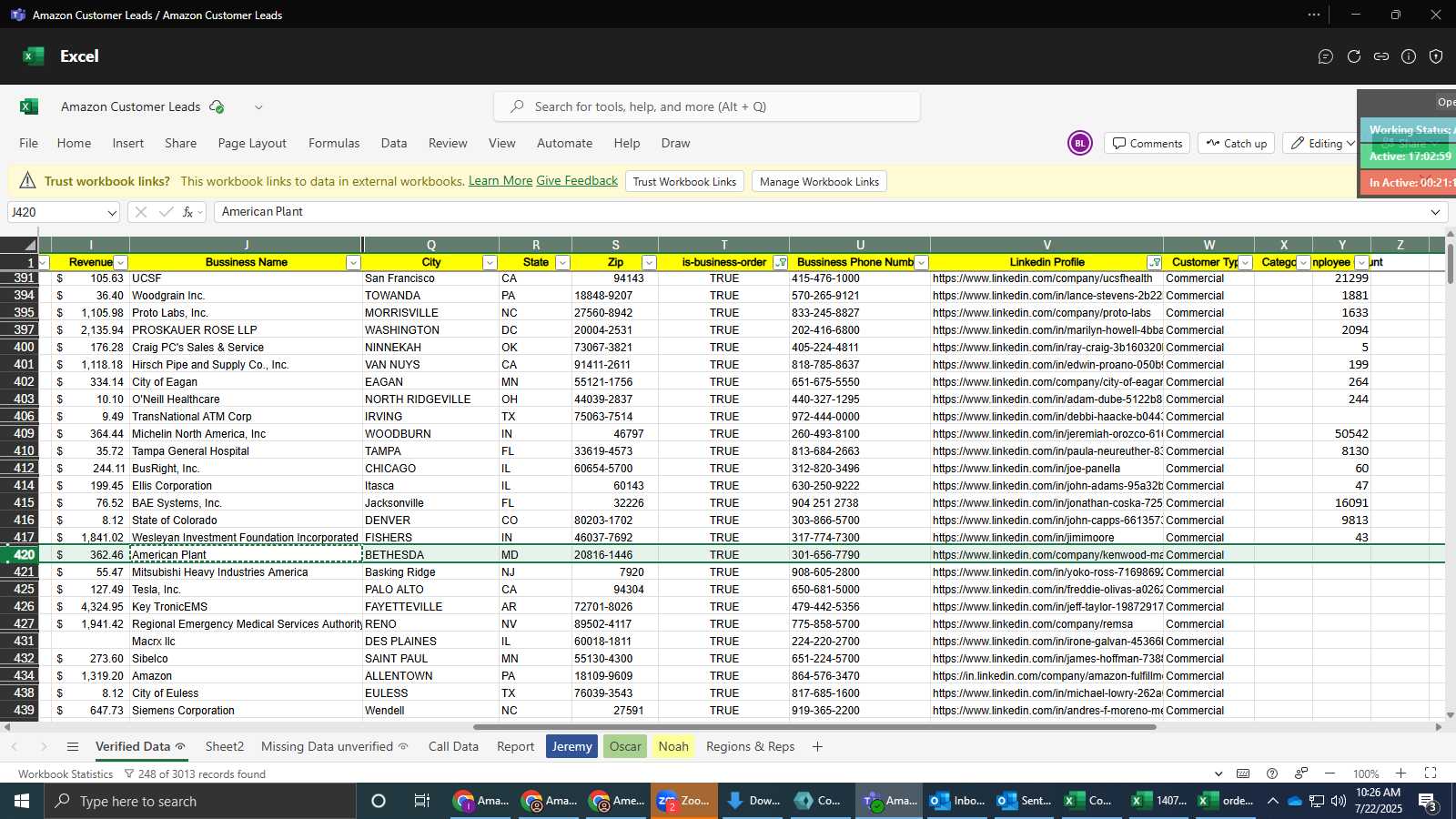Click the shield security icon

[x=1436, y=56]
